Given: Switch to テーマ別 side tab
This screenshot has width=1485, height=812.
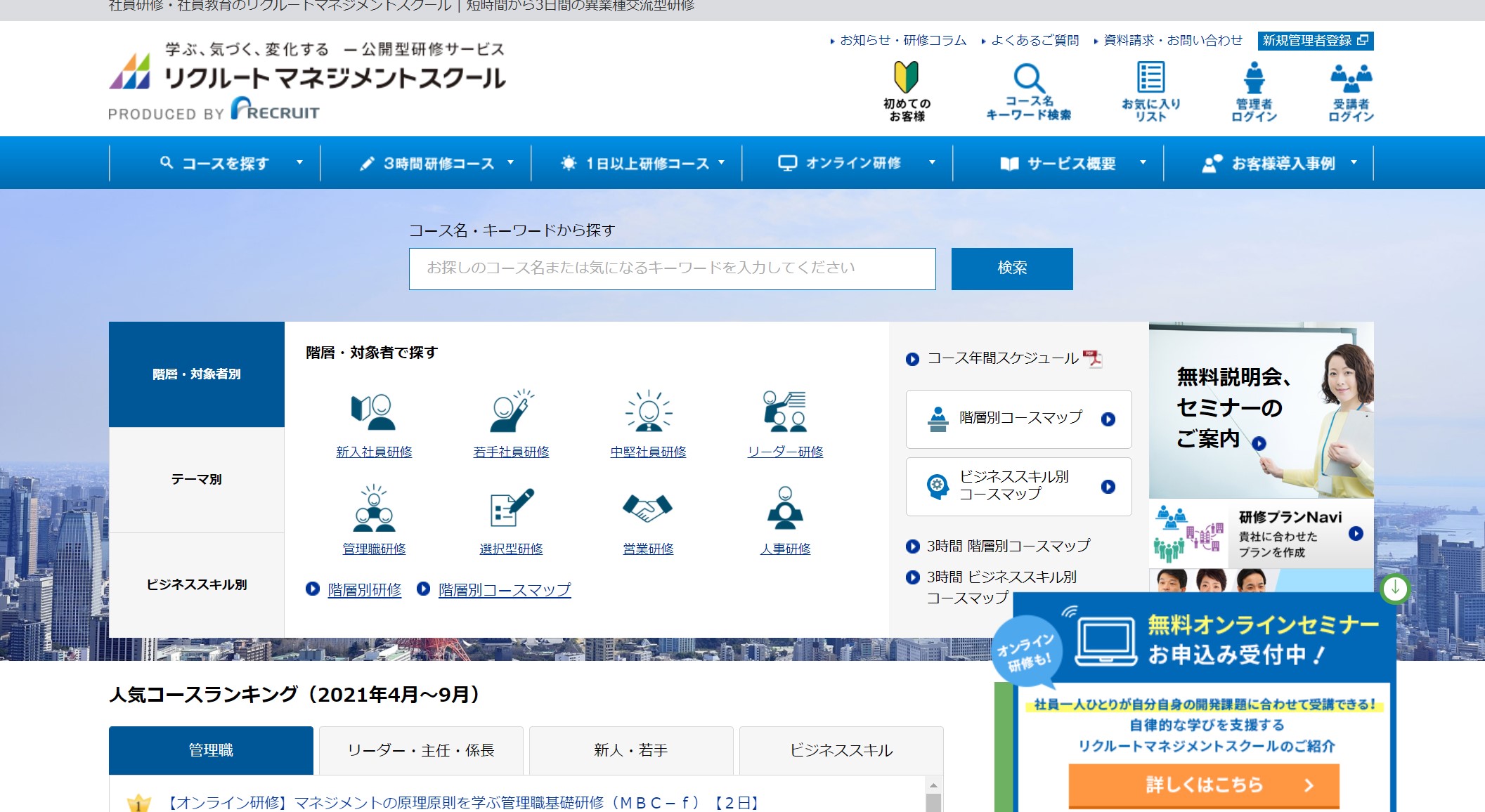Looking at the screenshot, I should (196, 479).
